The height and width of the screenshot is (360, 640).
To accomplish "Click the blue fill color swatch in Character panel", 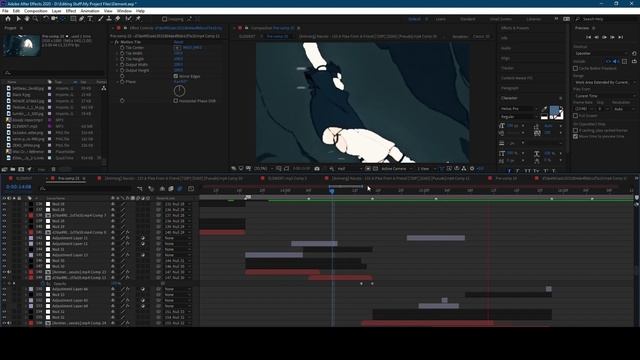I will pyautogui.click(x=554, y=110).
